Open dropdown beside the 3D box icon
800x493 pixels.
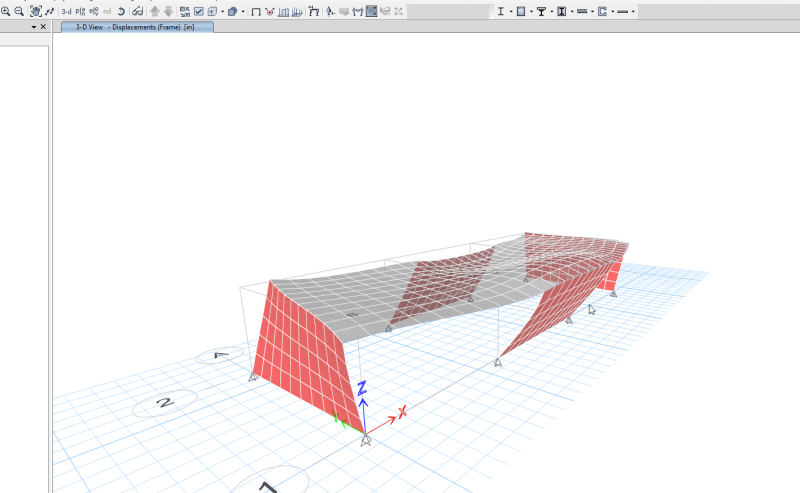click(243, 11)
